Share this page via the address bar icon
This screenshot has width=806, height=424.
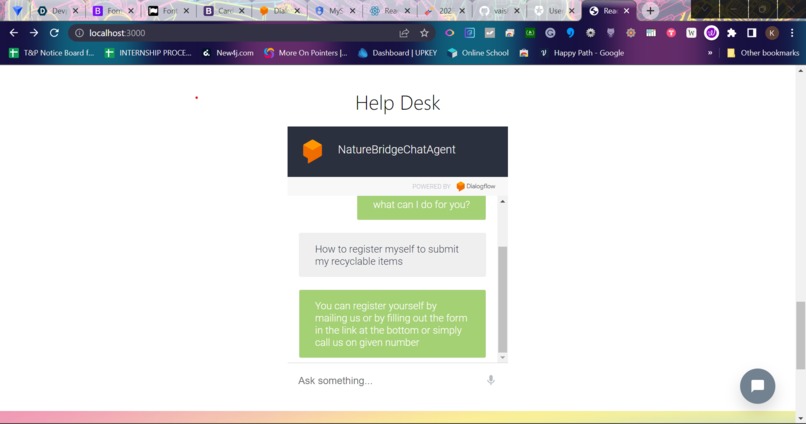pyautogui.click(x=404, y=33)
